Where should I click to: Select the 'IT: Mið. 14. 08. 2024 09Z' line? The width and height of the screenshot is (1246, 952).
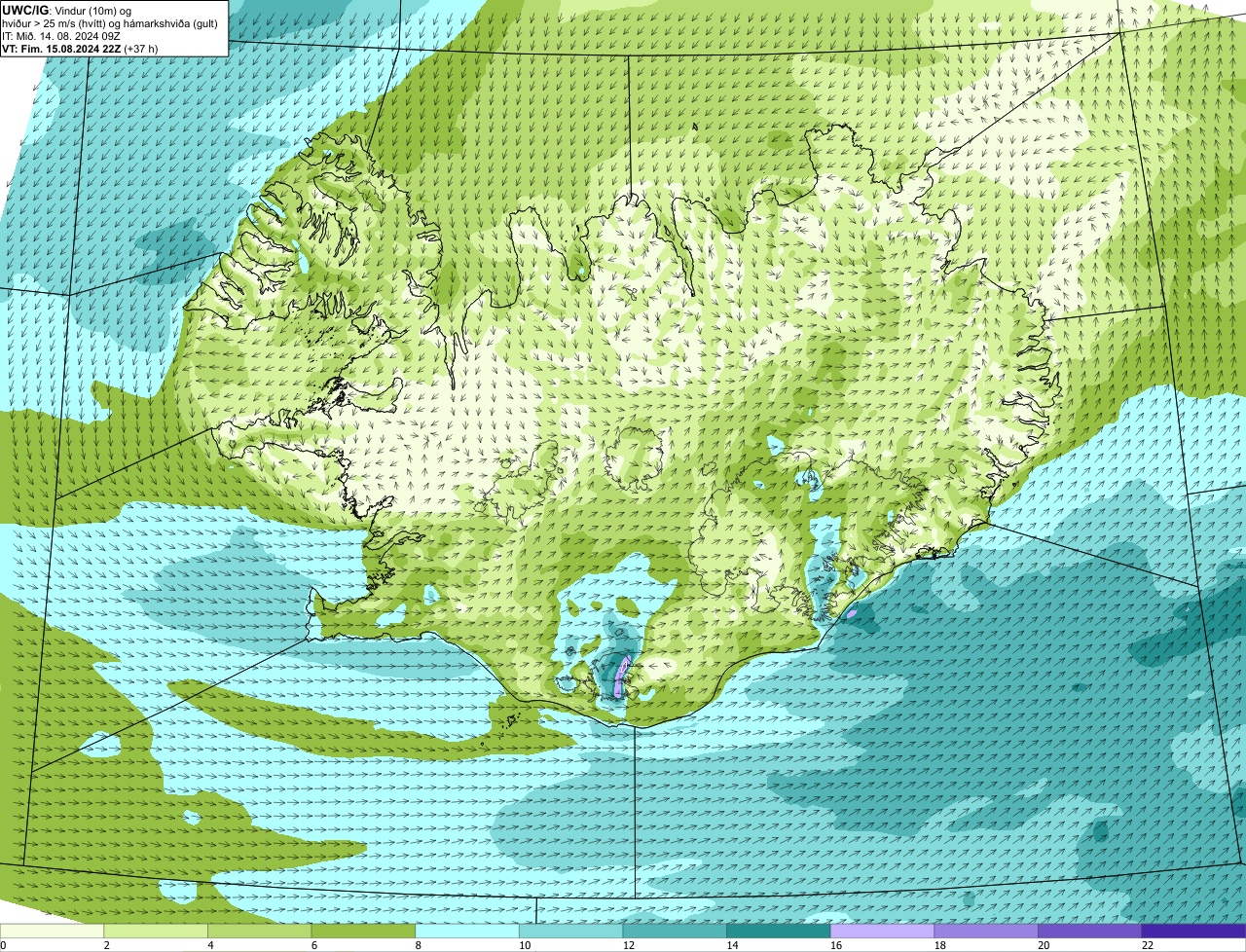(x=61, y=35)
